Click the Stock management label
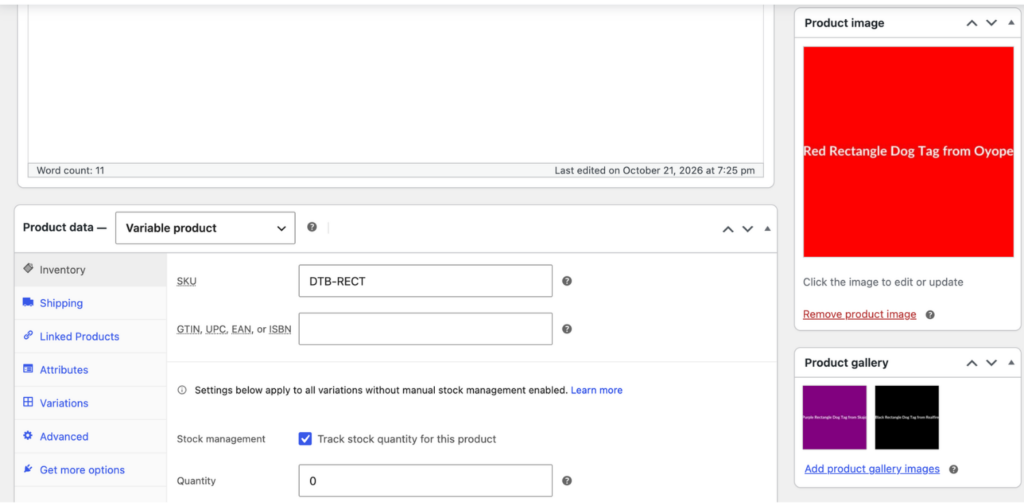 pos(221,439)
